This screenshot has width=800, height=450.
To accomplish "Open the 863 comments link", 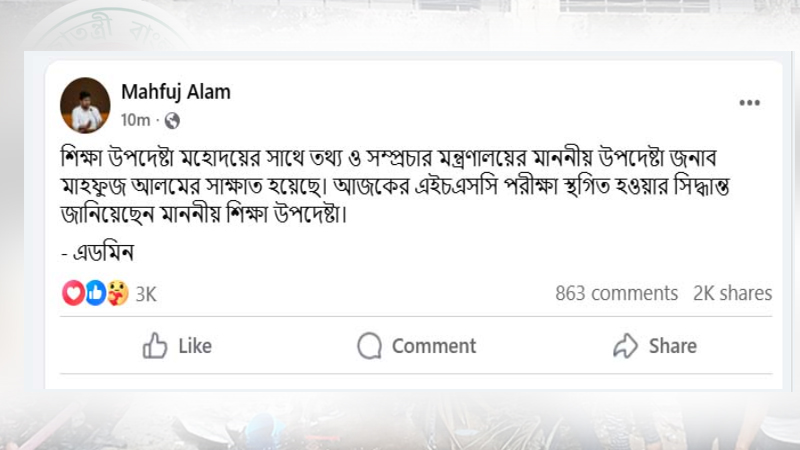I will coord(616,293).
